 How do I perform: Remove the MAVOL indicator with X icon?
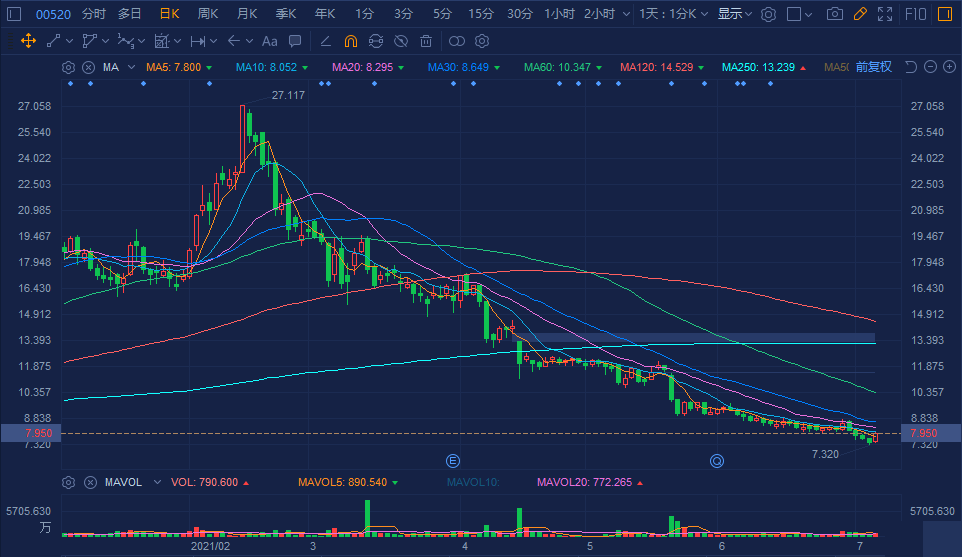pyautogui.click(x=90, y=483)
